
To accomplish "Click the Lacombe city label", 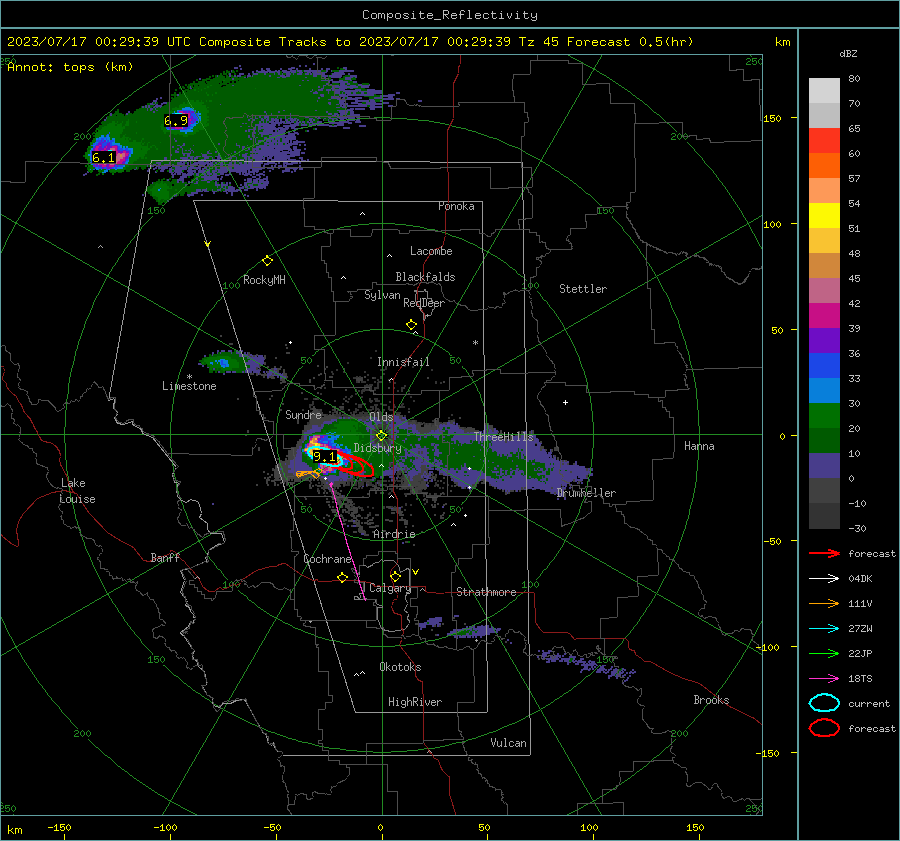I will 431,251.
